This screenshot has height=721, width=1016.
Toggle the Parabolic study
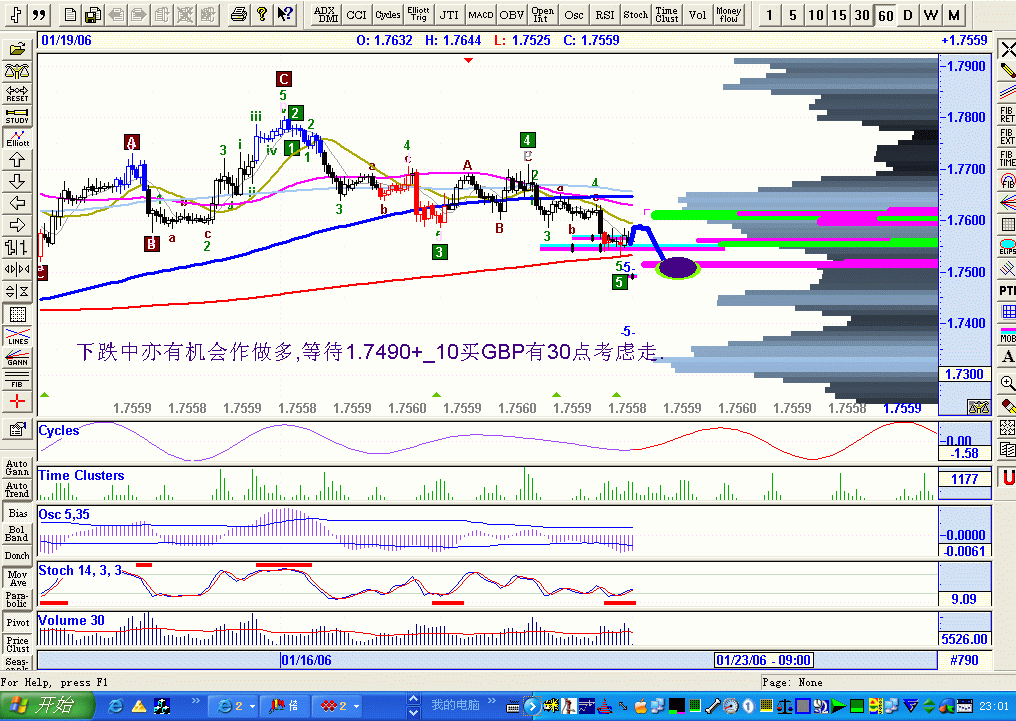pos(17,599)
